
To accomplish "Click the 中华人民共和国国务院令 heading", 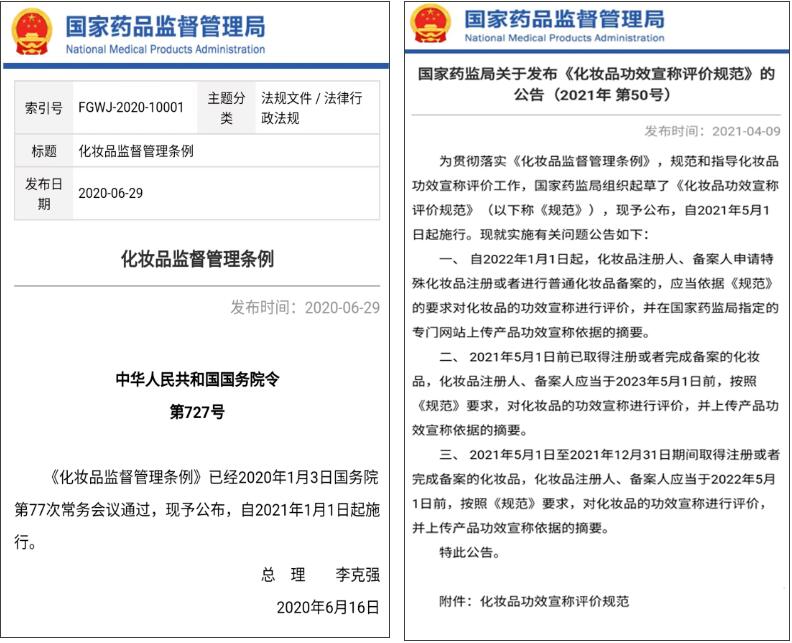I will click(197, 379).
